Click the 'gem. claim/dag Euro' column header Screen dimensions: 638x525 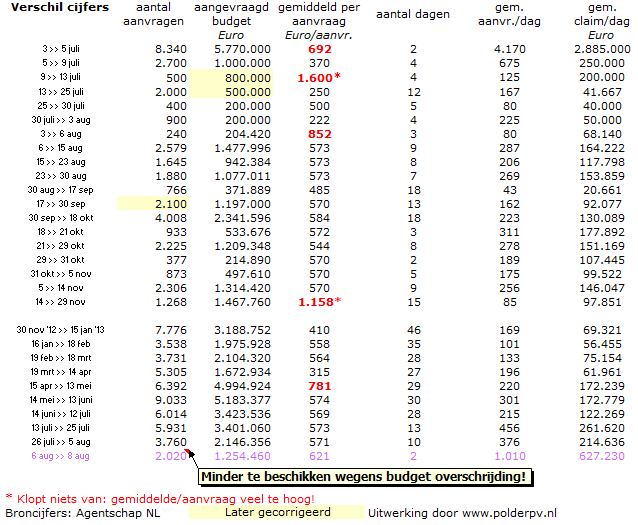[595, 24]
